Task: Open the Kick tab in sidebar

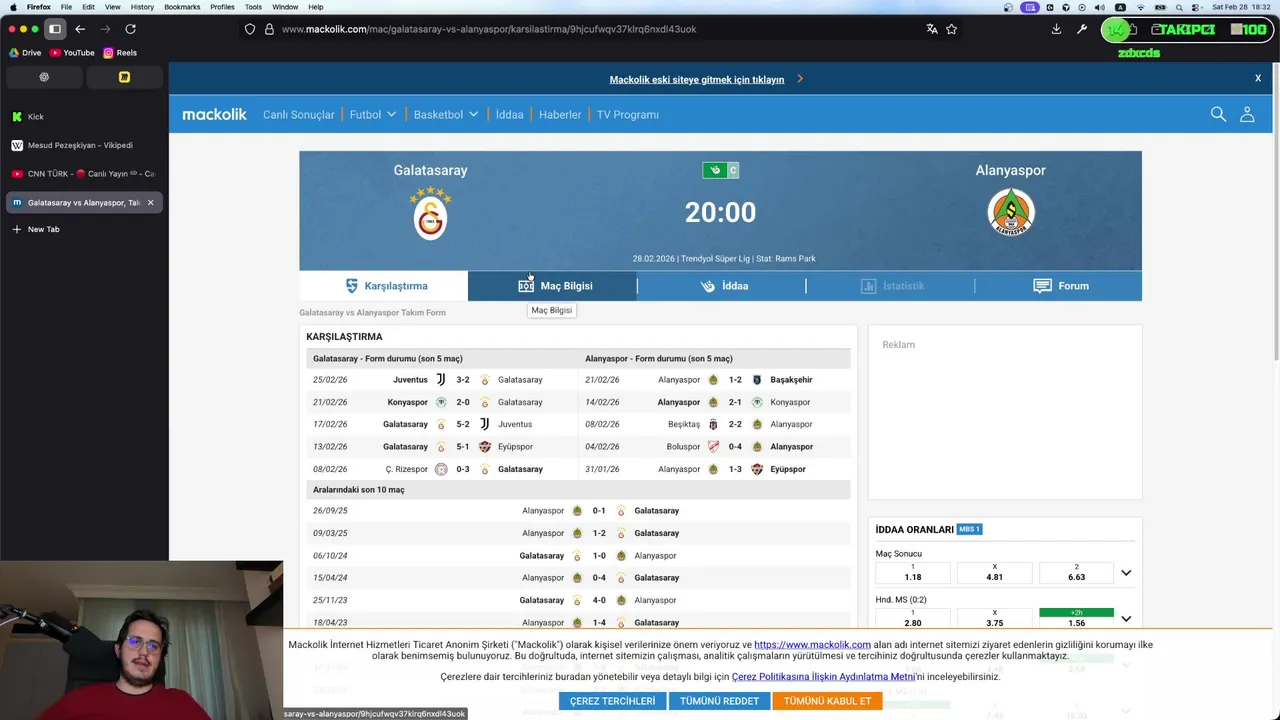Action: click(x=82, y=117)
